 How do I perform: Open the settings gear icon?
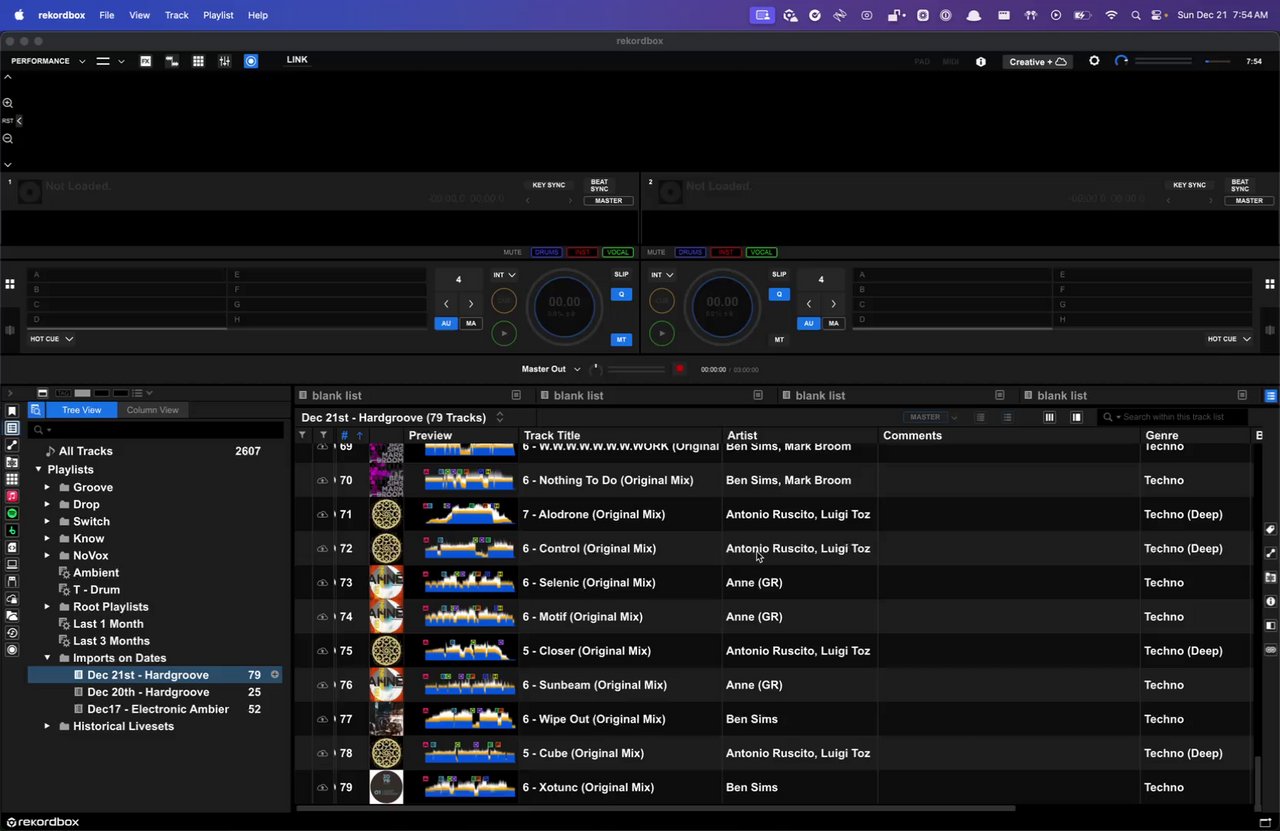click(x=1094, y=61)
